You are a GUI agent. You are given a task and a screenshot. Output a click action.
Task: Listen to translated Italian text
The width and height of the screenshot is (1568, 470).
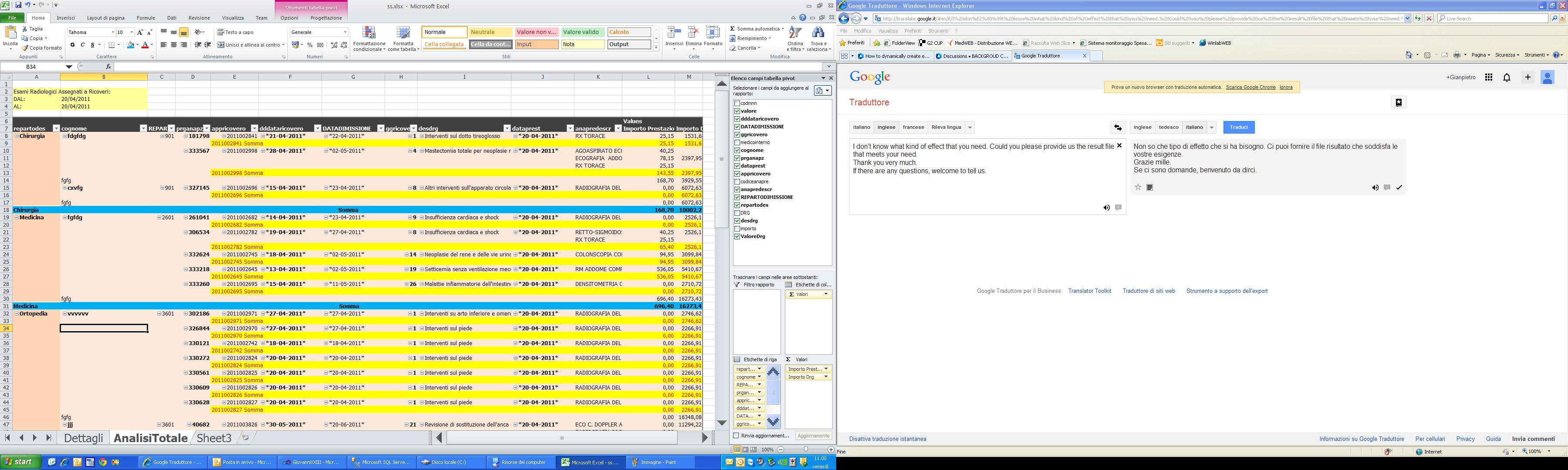1375,188
